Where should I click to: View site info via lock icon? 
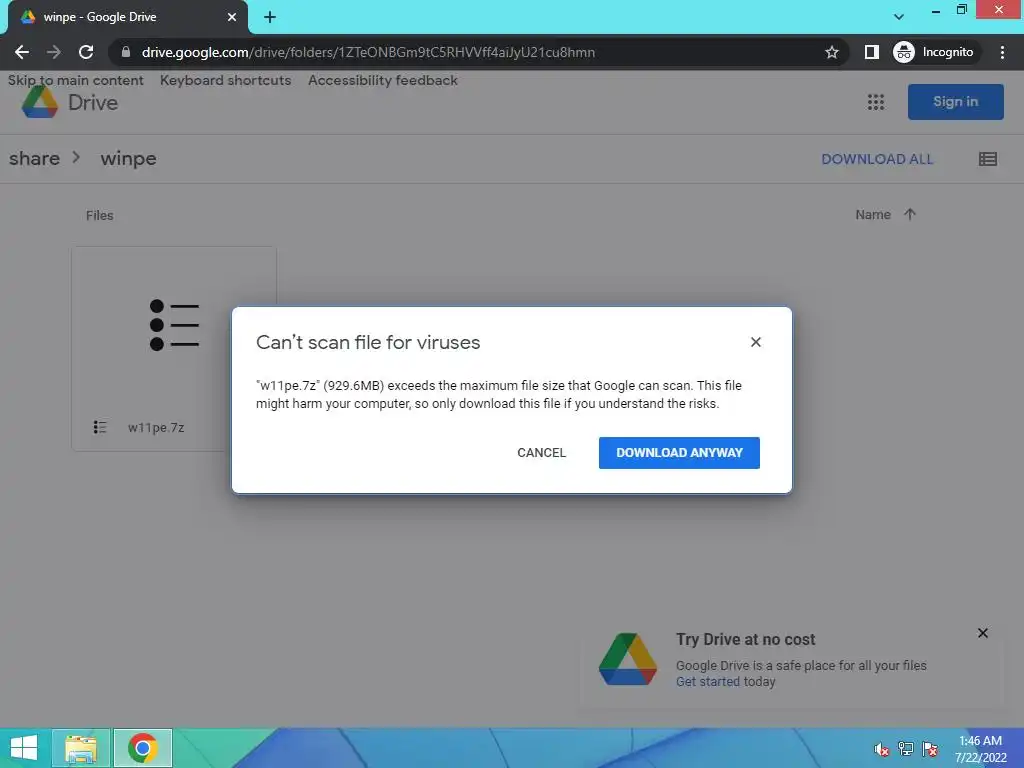[125, 52]
